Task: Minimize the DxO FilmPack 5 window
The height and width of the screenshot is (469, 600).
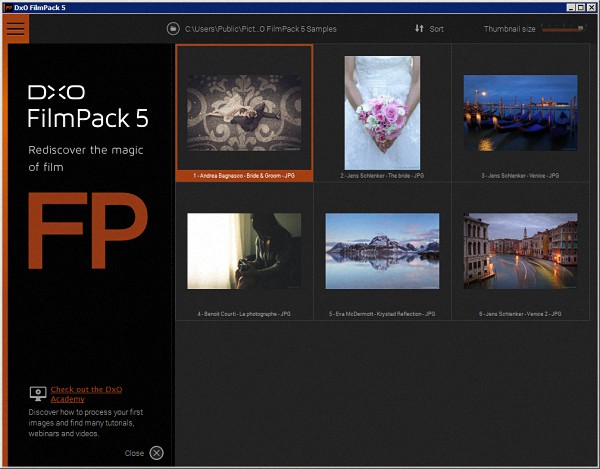Action: pos(571,7)
